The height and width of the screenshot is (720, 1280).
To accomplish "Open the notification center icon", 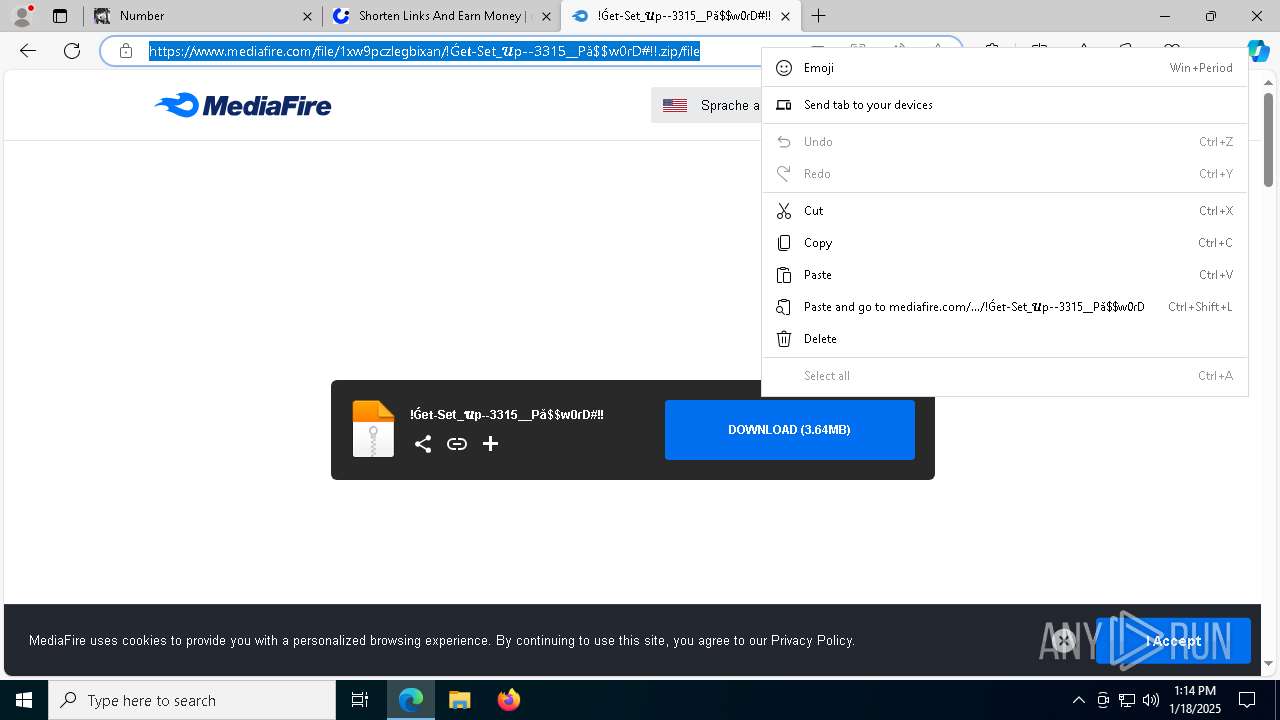I will pos(1247,700).
